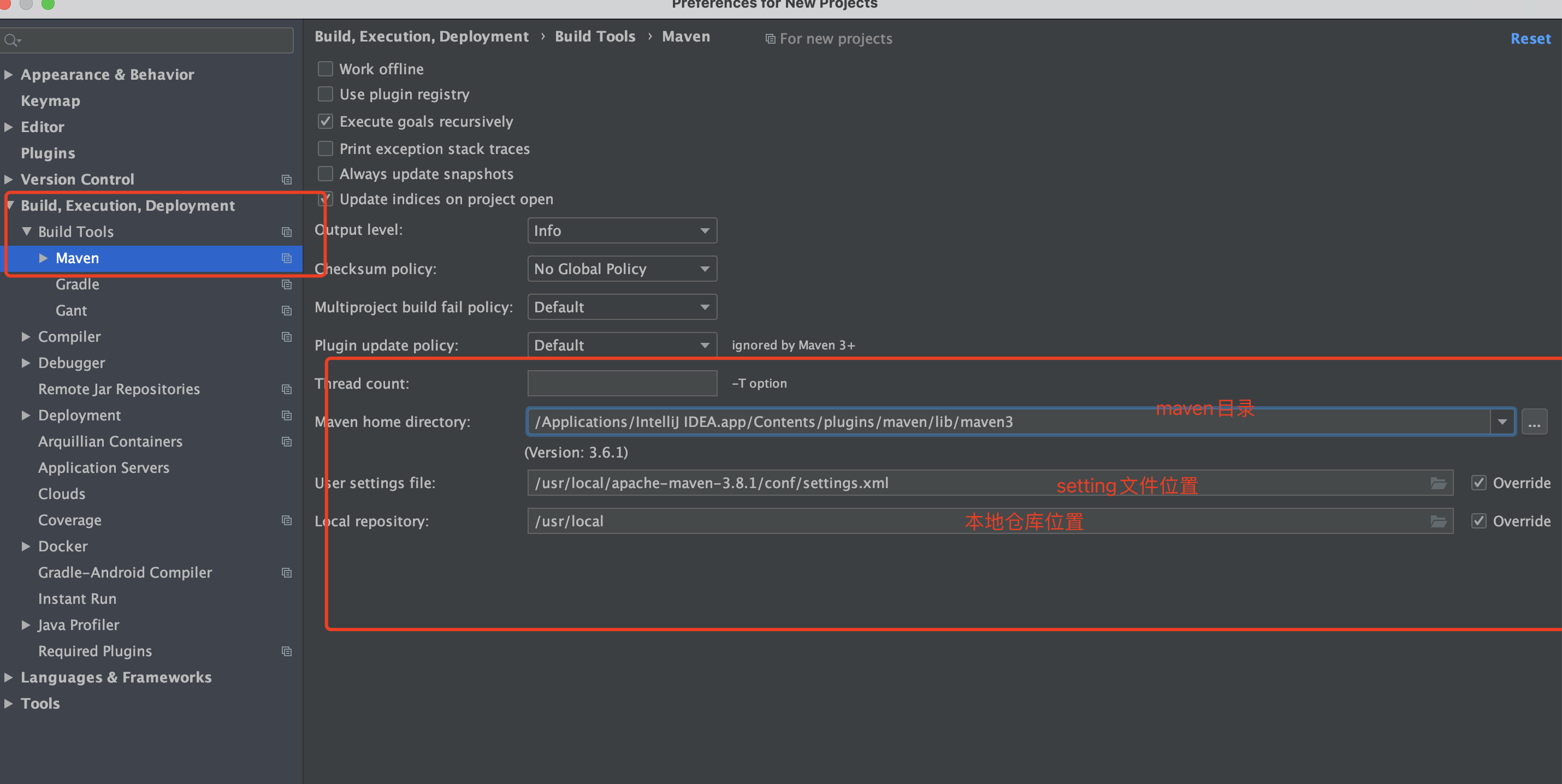Expand the Docker tree node

(x=26, y=546)
